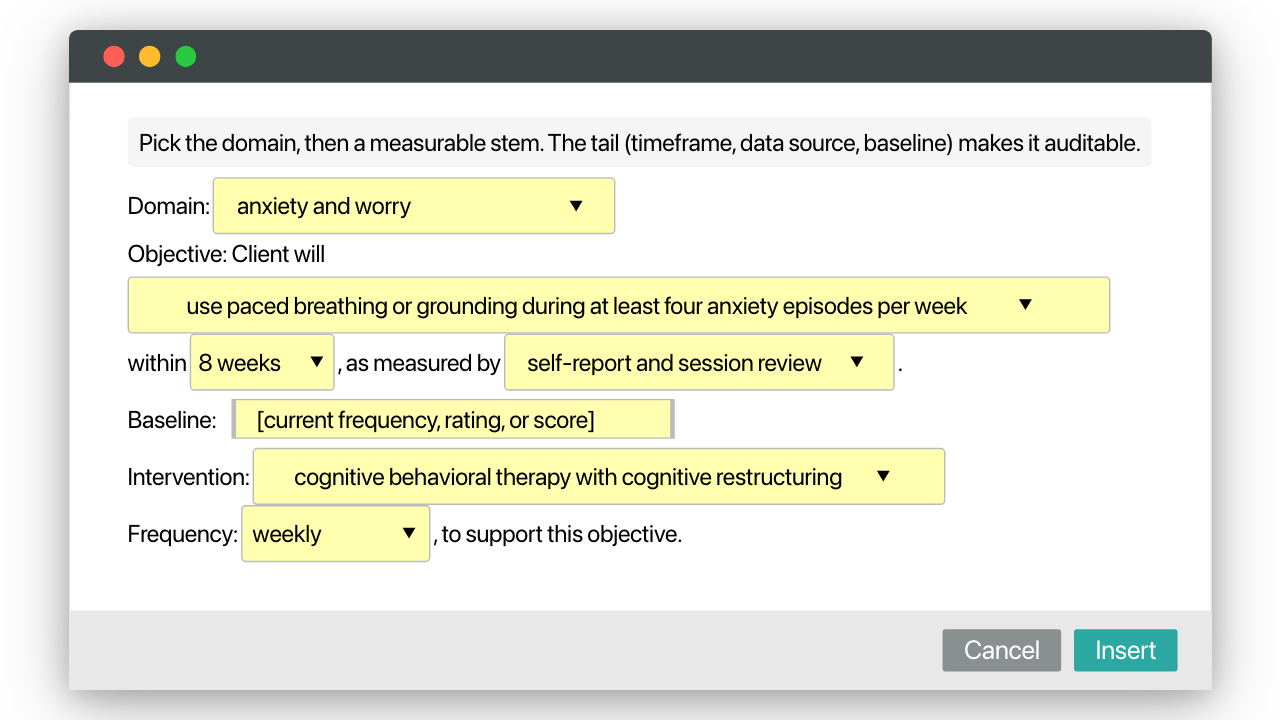Open the Domain dropdown showing anxiety and worry
Viewport: 1280px width, 720px height.
(x=414, y=206)
